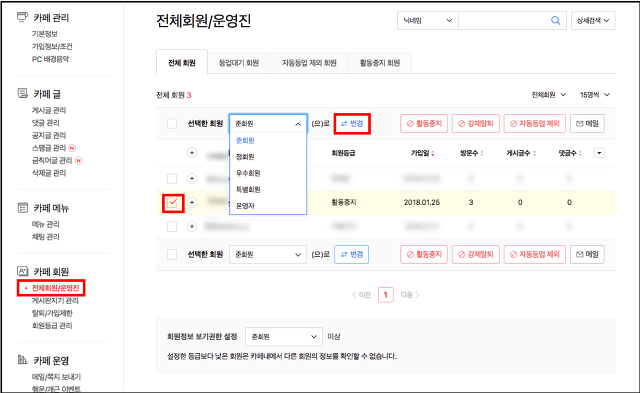Click the 카페 운영 chart icon
Screen dimensions: 640x393
click(x=22, y=360)
